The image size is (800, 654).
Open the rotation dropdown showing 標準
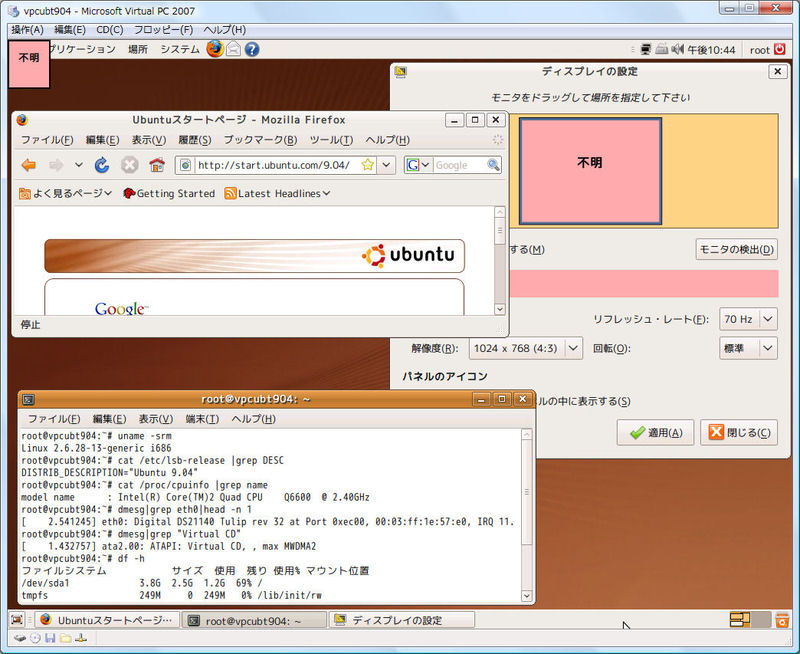pos(748,348)
